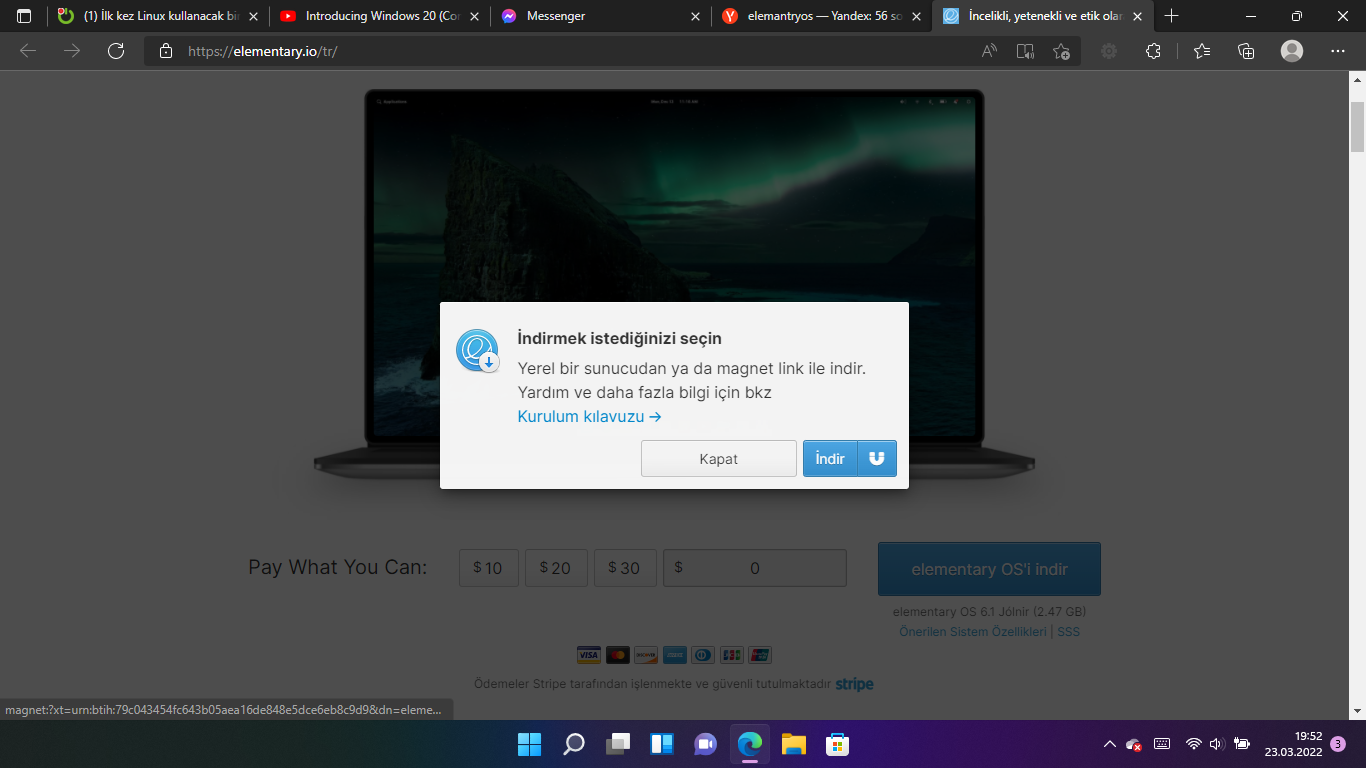Open File Explorer from the taskbar

(794, 744)
